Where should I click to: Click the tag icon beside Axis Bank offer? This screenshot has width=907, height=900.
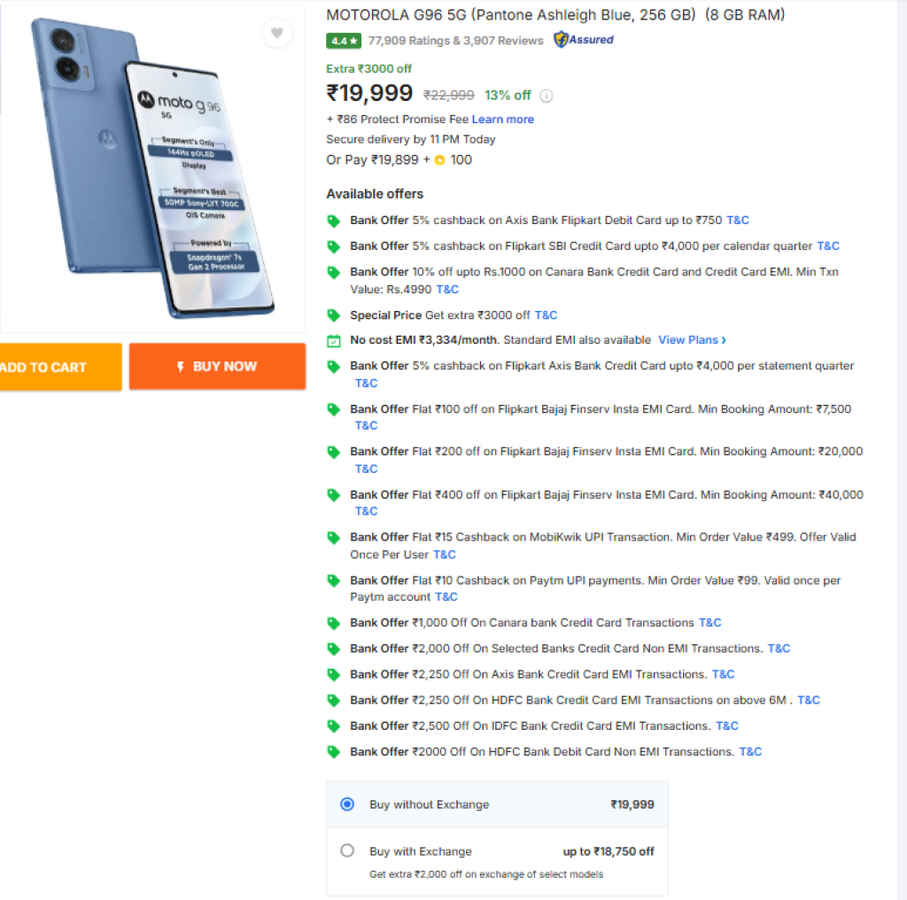333,219
